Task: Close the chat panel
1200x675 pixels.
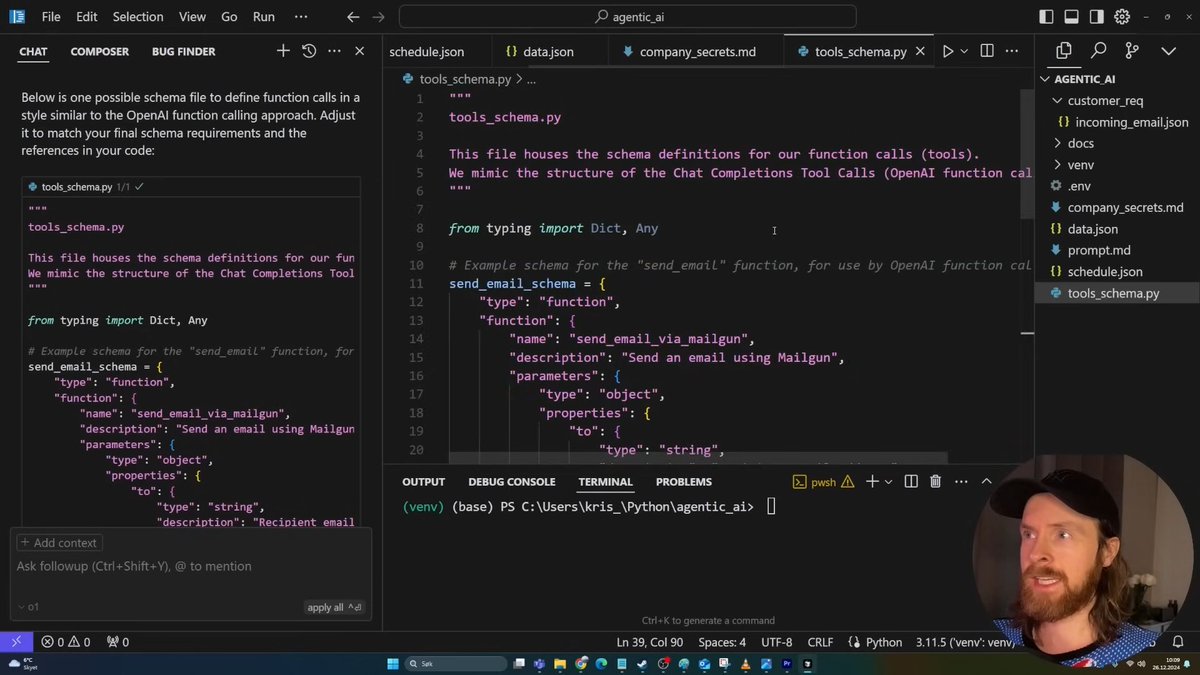Action: [360, 51]
